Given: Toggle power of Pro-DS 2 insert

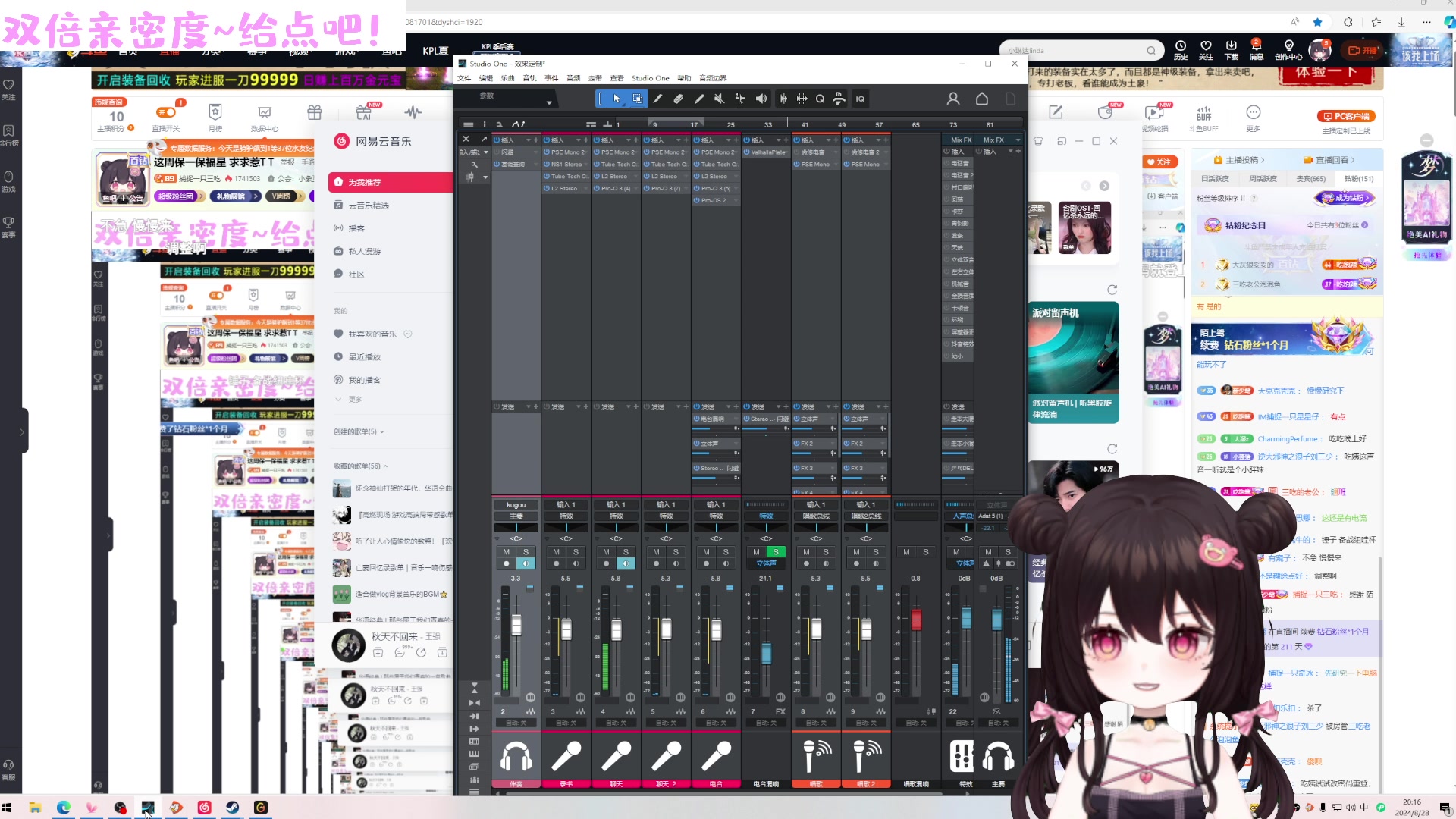Looking at the screenshot, I should click(x=697, y=200).
